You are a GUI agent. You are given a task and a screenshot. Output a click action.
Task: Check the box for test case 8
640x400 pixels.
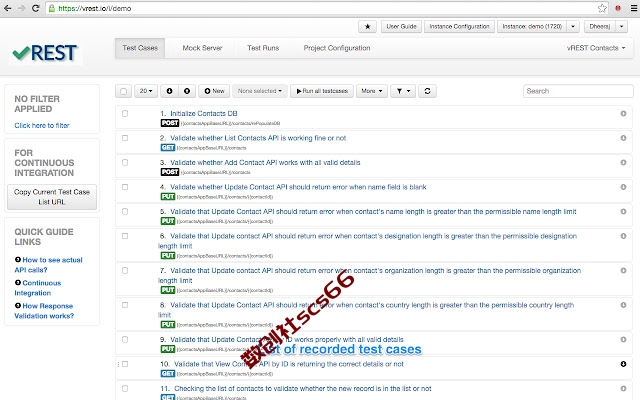tap(125, 305)
